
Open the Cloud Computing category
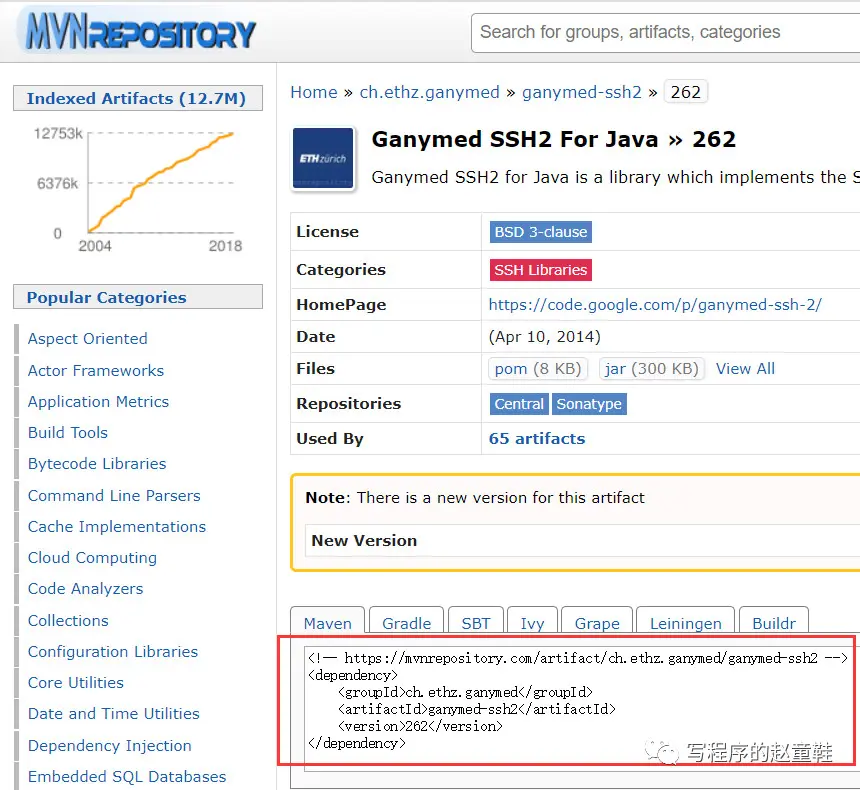[92, 557]
